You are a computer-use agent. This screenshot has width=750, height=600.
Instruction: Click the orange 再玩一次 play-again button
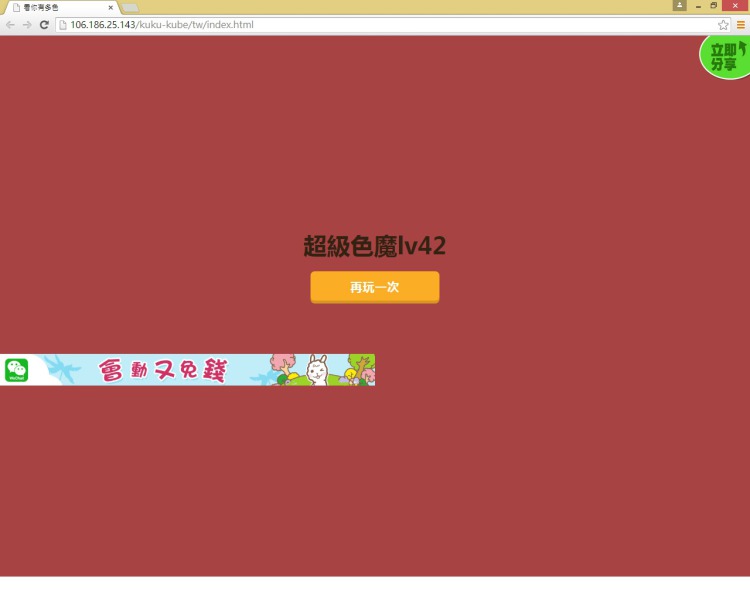tap(375, 287)
